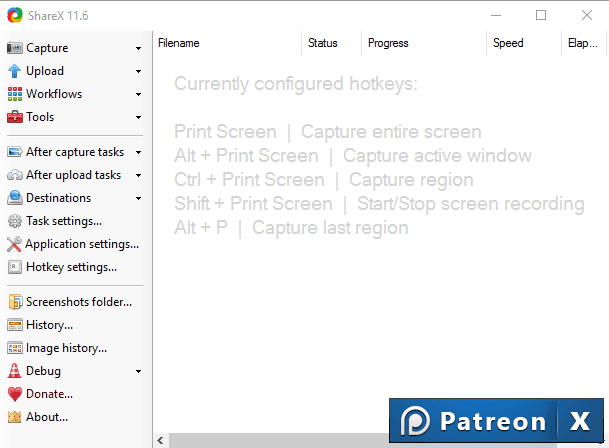Expand the After capture tasks arrow
The image size is (609, 448).
[x=138, y=152]
